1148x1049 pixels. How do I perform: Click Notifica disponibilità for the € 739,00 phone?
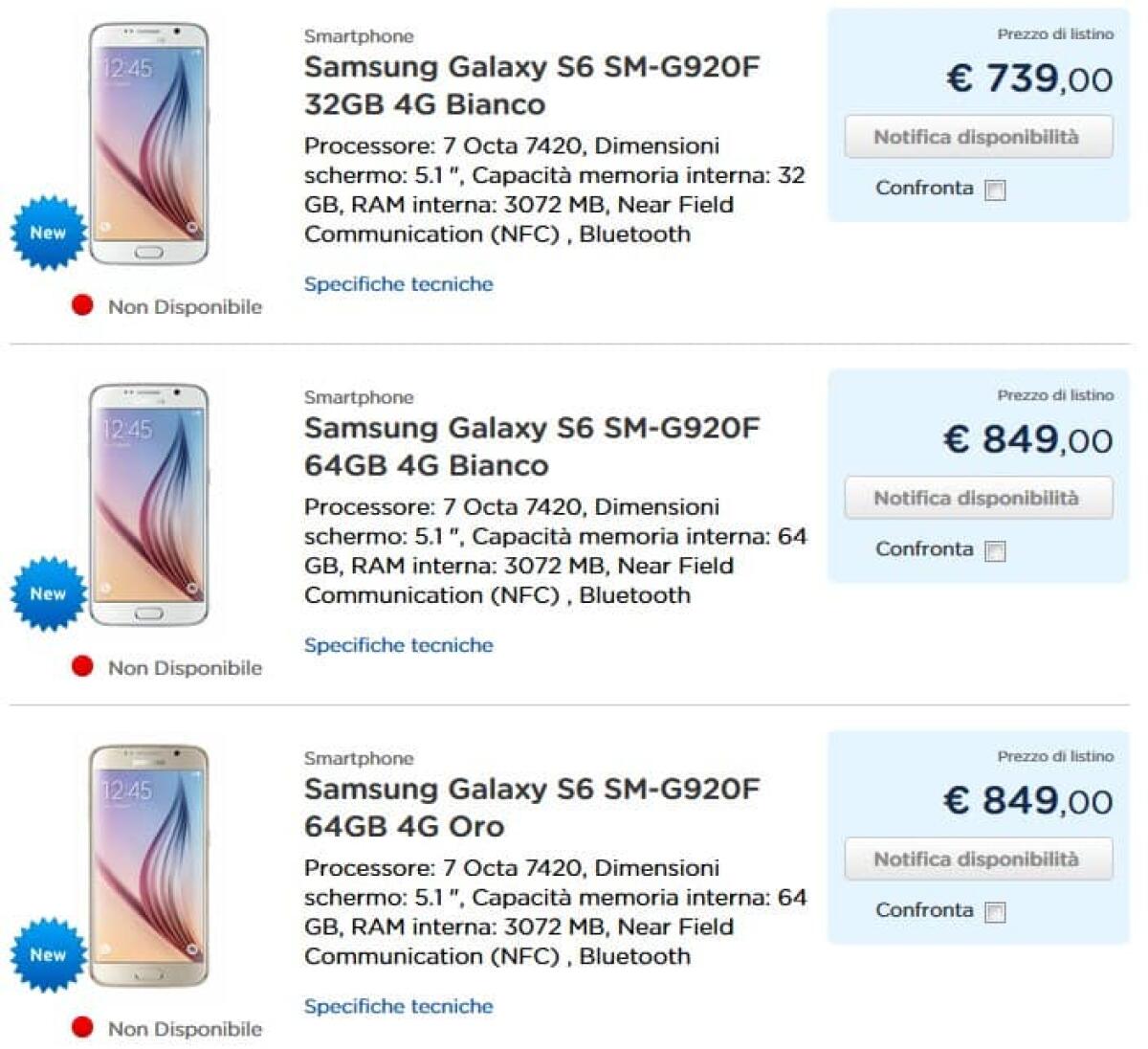[x=977, y=136]
